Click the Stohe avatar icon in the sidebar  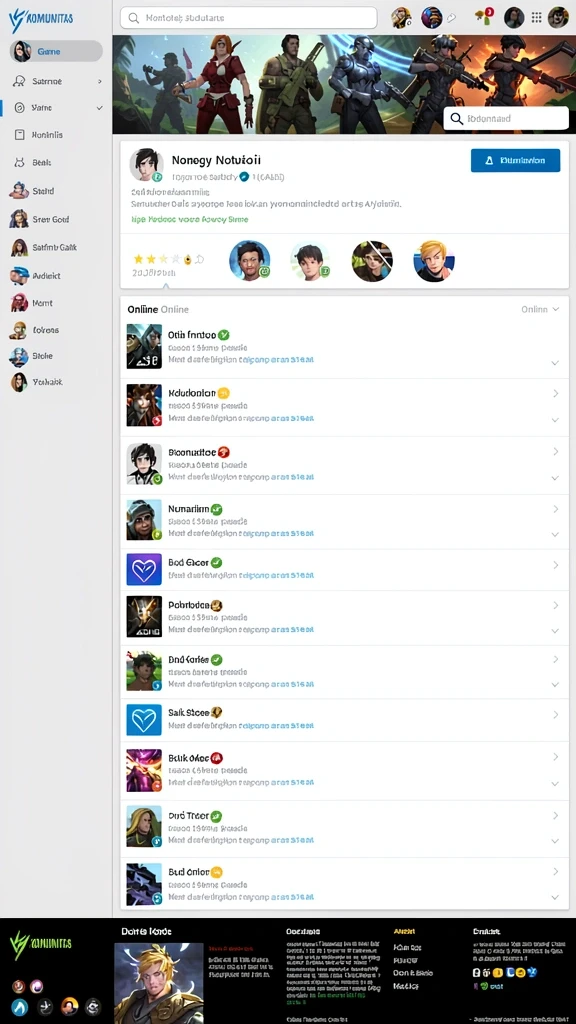[19, 356]
